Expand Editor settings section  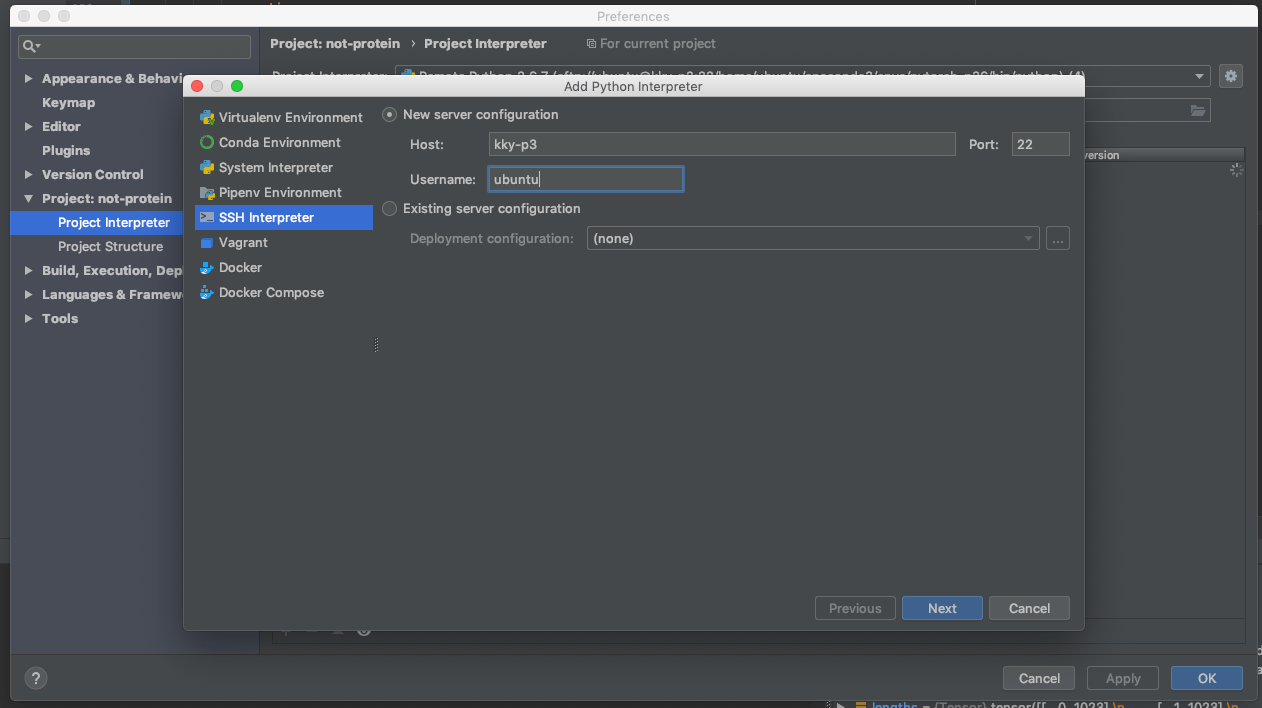pyautogui.click(x=28, y=126)
